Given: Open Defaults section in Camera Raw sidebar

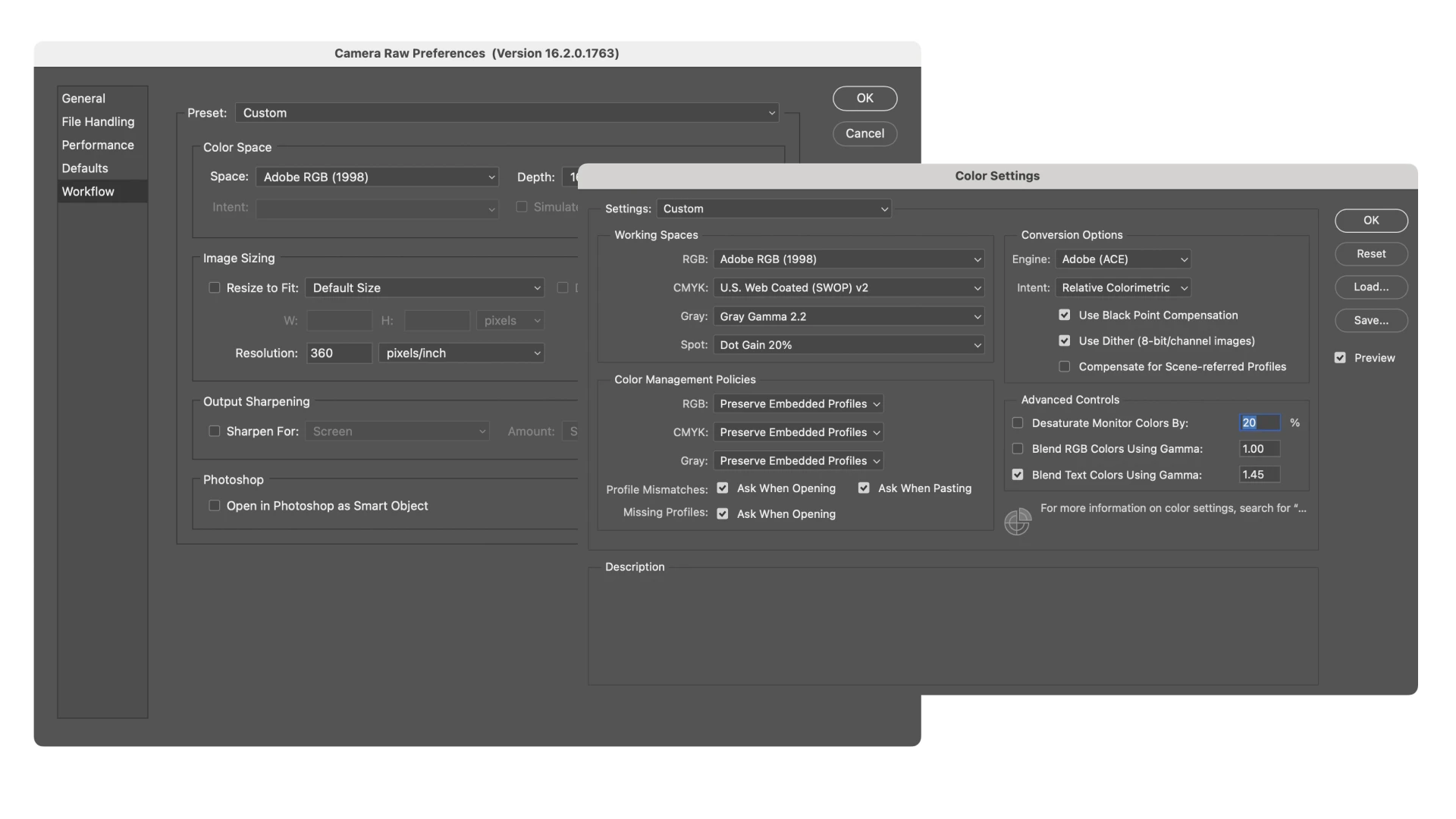Looking at the screenshot, I should pos(102,168).
